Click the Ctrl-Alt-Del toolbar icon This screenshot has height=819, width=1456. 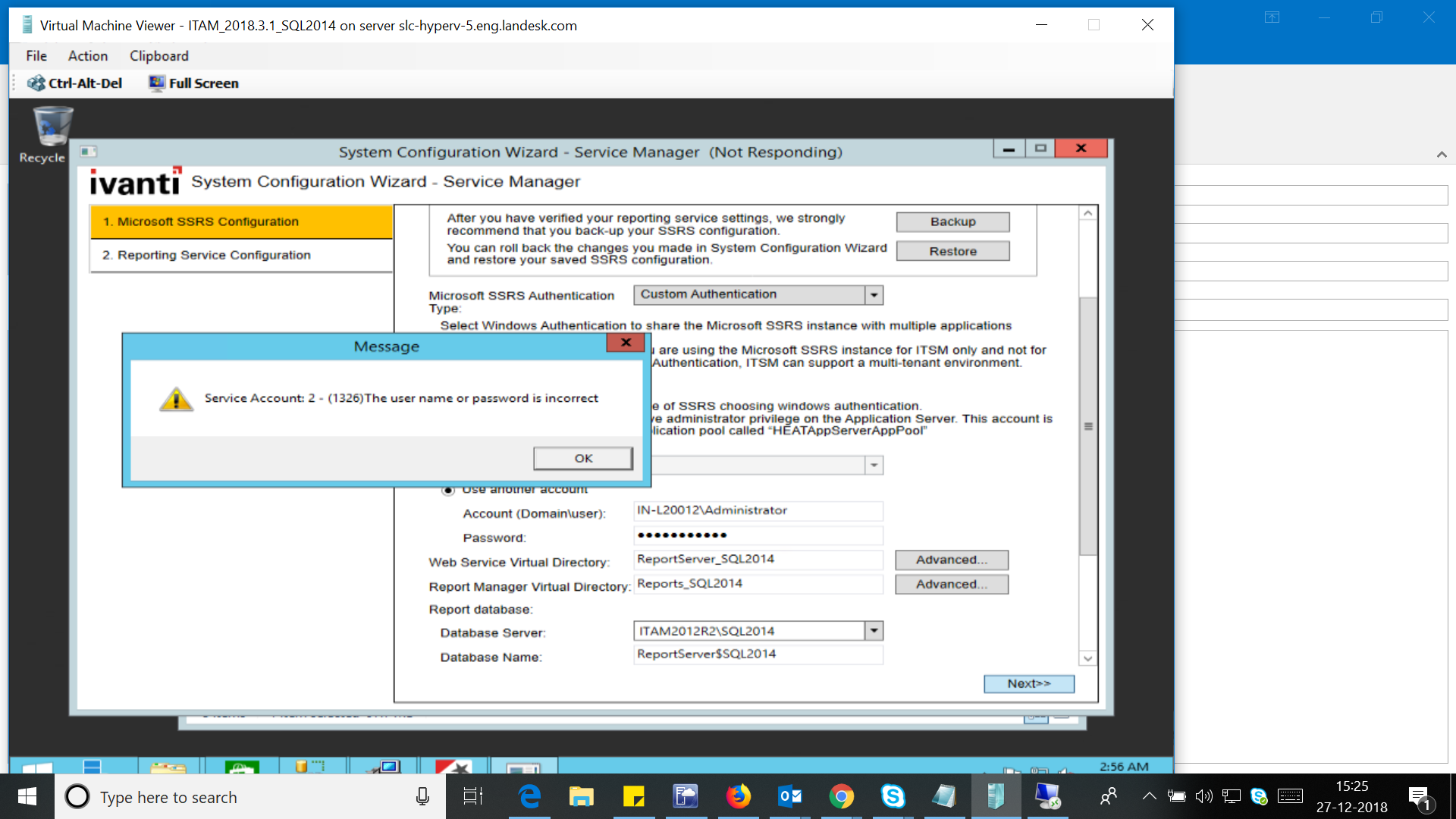[36, 83]
